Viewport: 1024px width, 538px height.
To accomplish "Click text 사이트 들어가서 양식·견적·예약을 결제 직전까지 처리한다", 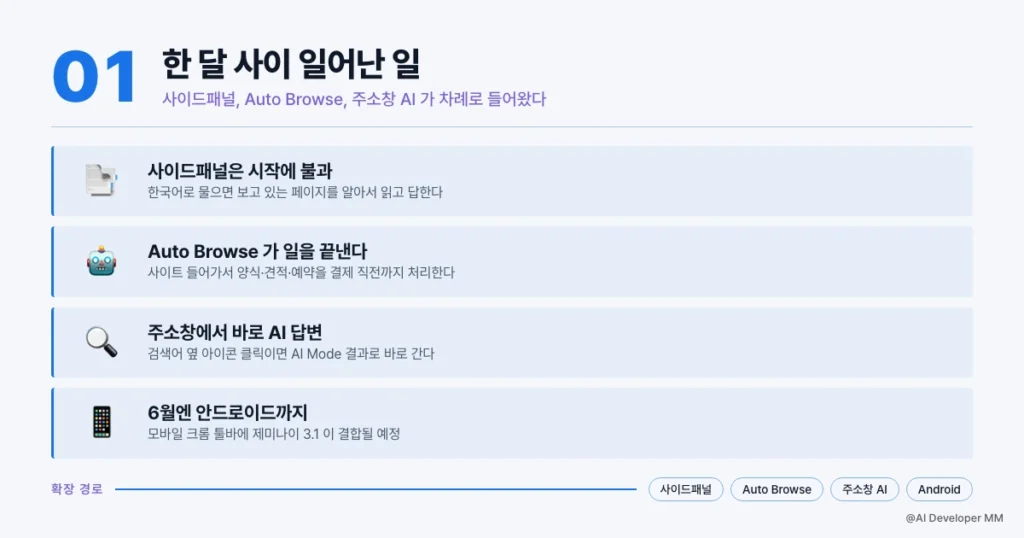I will [300, 273].
